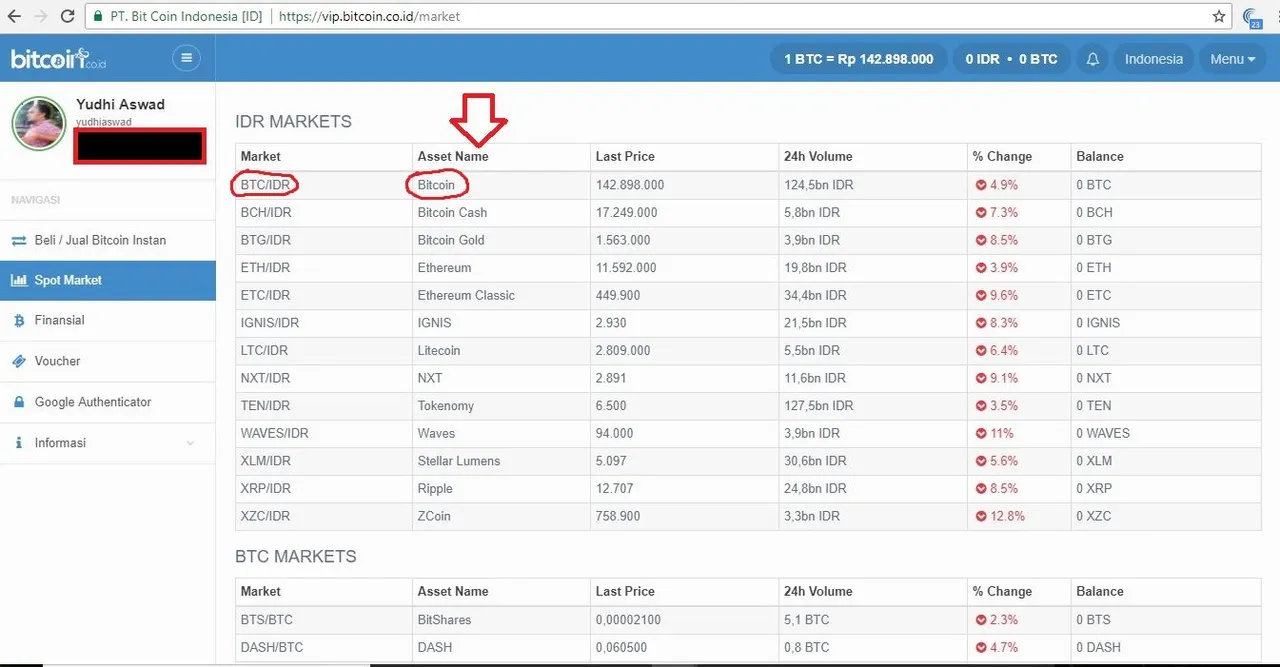Open the browser extension icon with badge

(x=1253, y=17)
